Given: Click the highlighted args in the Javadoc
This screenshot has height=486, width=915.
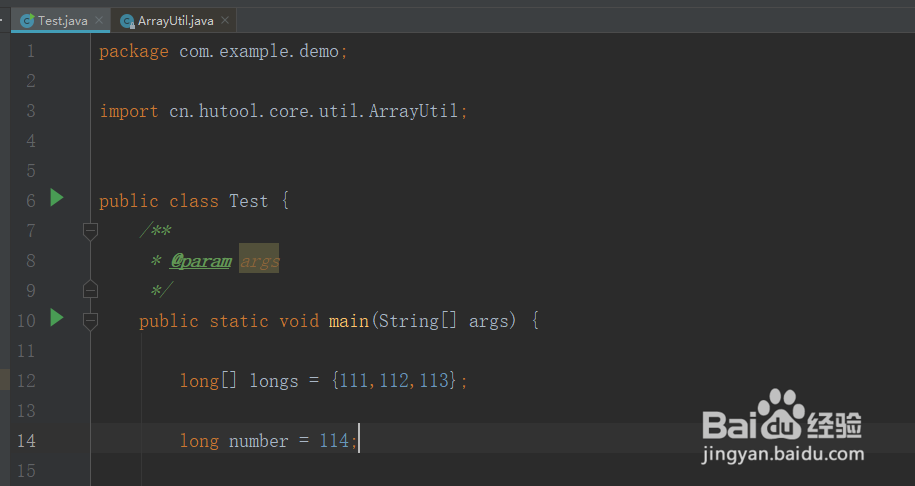Looking at the screenshot, I should pos(259,261).
